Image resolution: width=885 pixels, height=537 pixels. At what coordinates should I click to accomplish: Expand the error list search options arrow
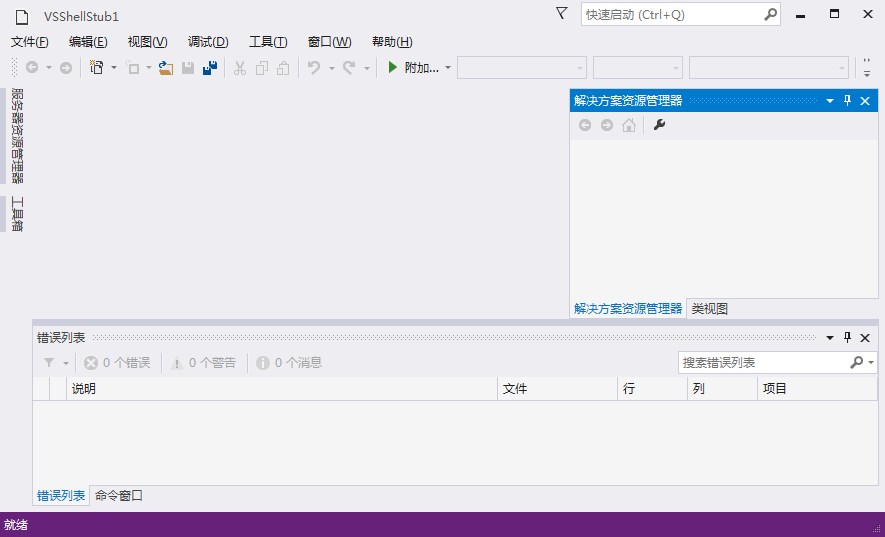871,363
